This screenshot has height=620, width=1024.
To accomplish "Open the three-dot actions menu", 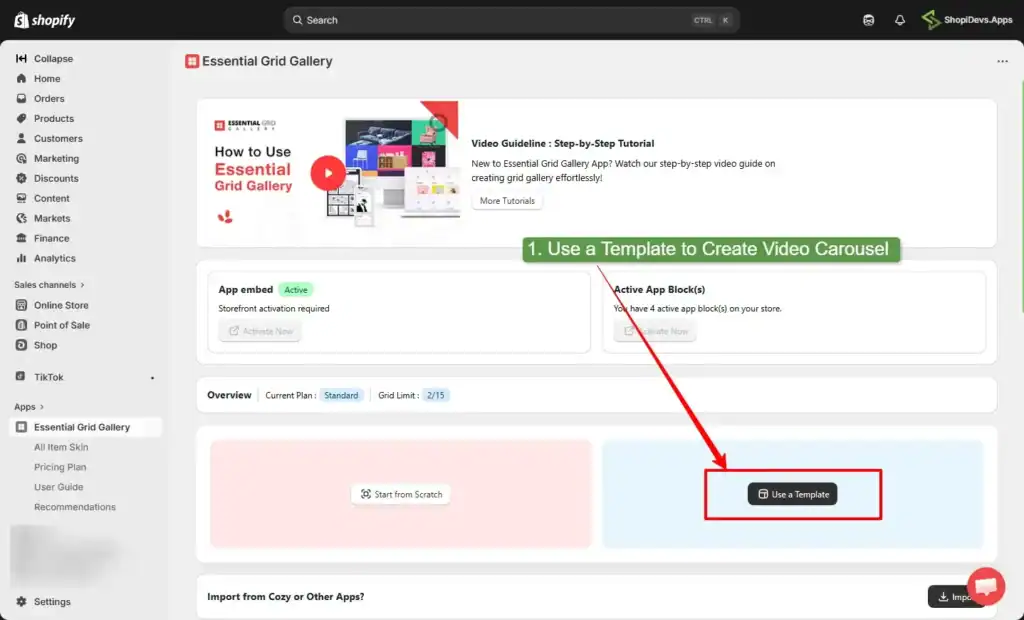I will (1003, 61).
